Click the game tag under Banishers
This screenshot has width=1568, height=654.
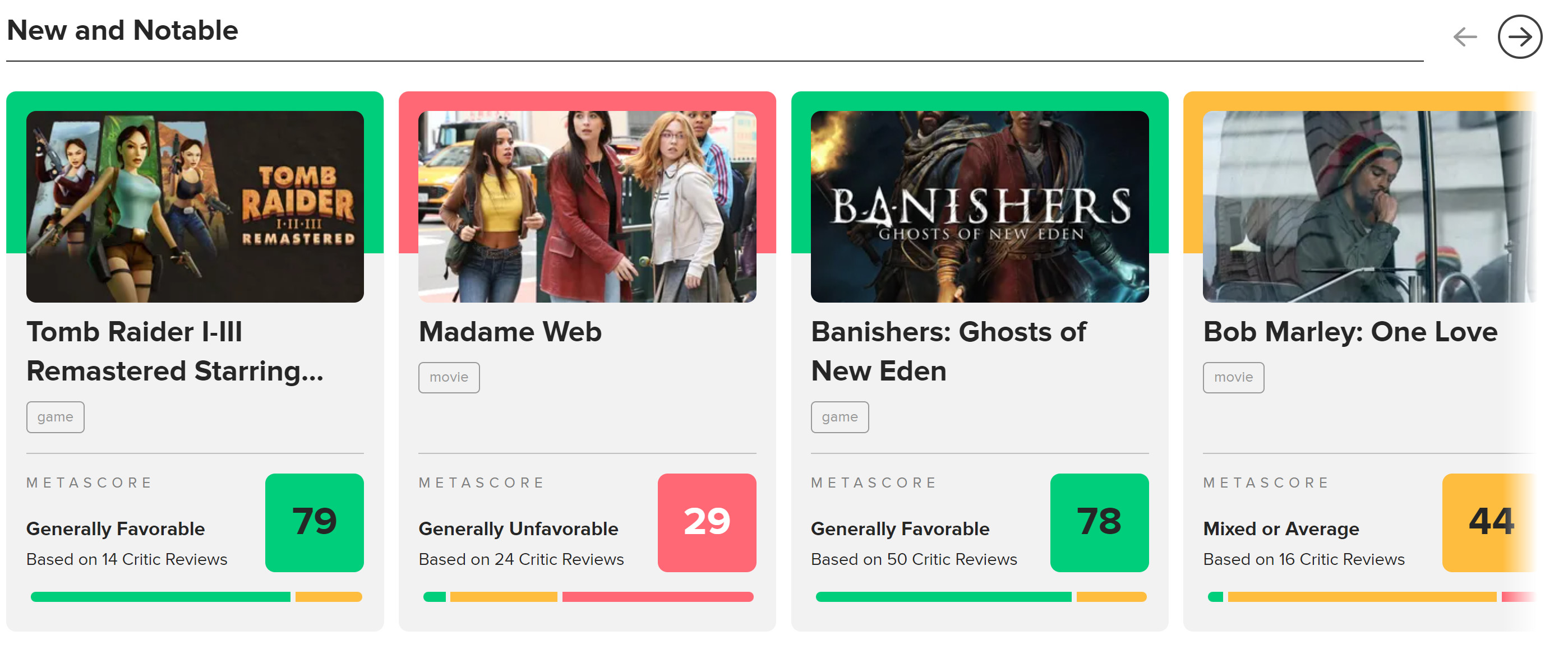tap(840, 417)
